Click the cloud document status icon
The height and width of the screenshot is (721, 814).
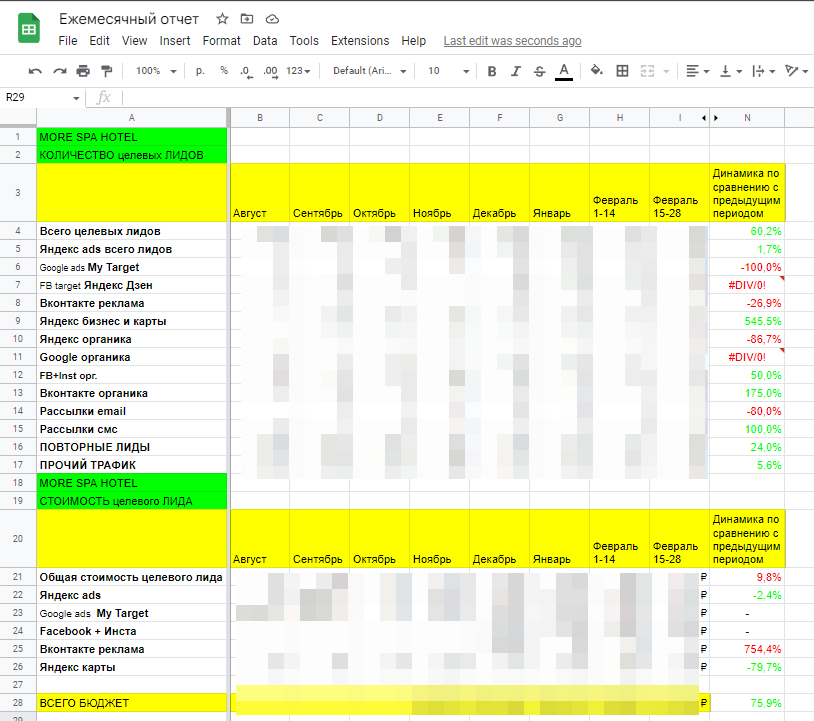pyautogui.click(x=272, y=19)
